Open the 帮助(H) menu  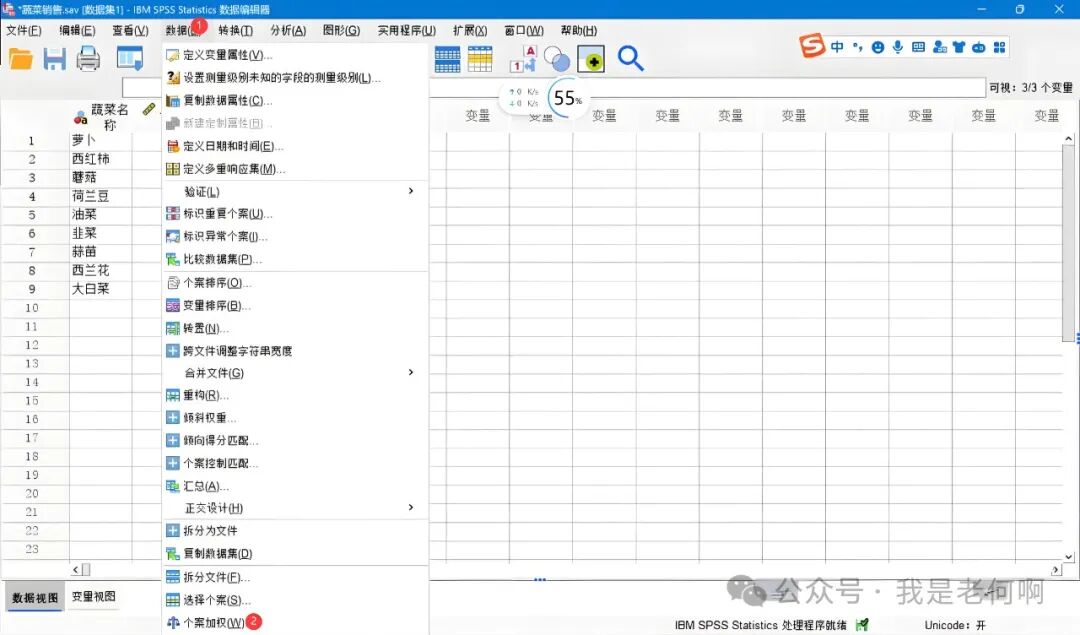pyautogui.click(x=579, y=30)
